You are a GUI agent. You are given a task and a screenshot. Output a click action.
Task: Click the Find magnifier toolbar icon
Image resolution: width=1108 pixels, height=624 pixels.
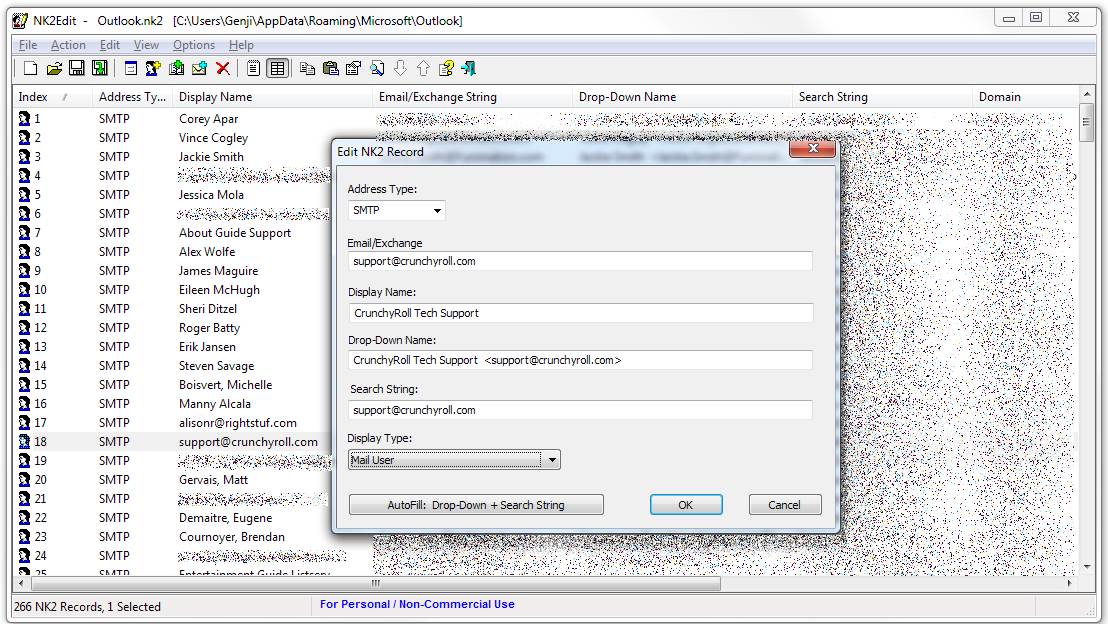tap(377, 69)
